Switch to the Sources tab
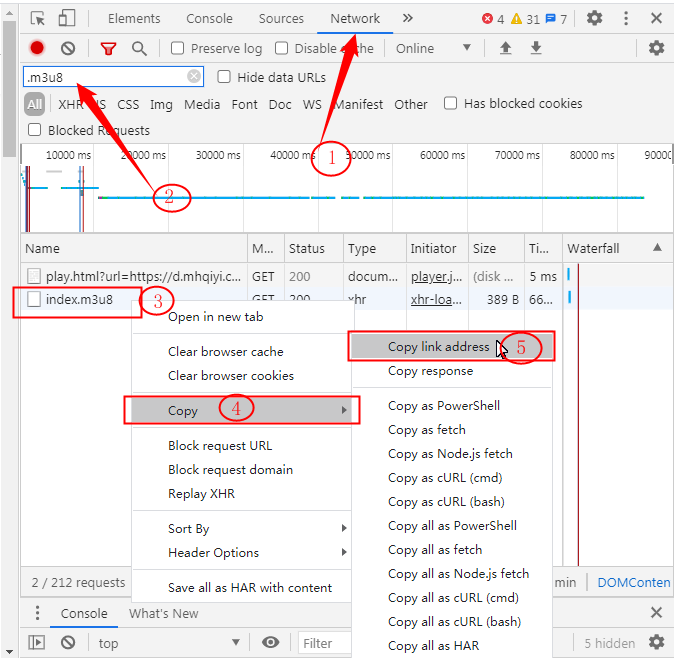 coord(281,18)
